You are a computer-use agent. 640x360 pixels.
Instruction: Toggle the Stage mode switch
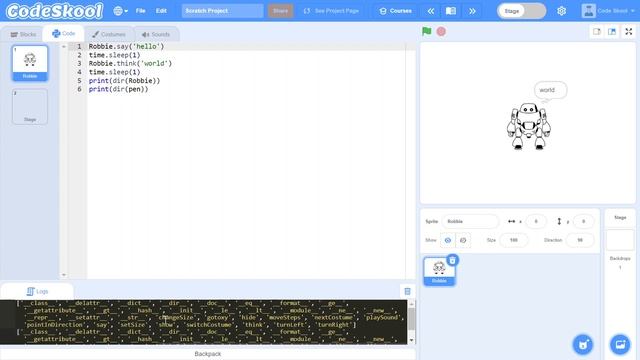point(522,11)
